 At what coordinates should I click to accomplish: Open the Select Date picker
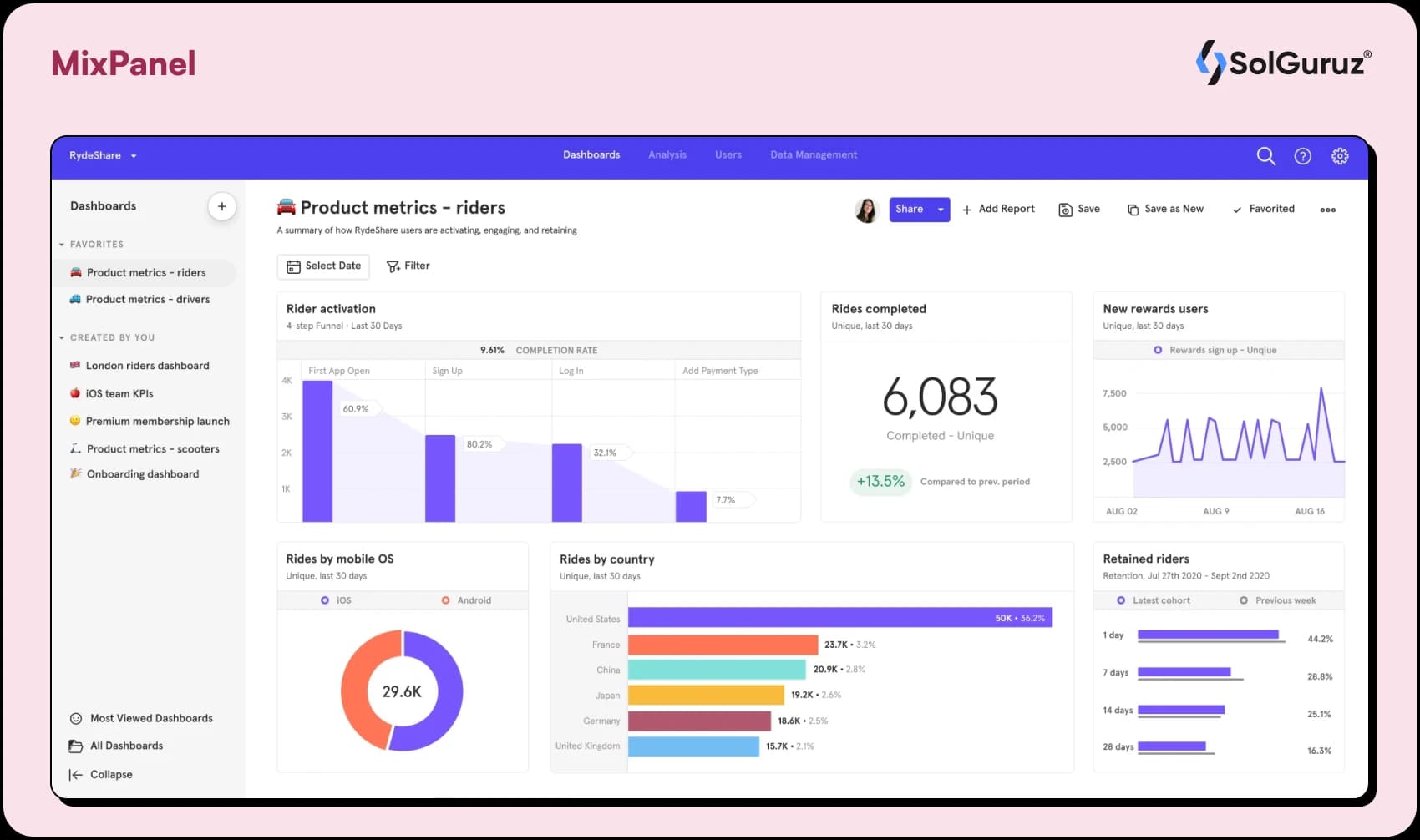pyautogui.click(x=323, y=266)
